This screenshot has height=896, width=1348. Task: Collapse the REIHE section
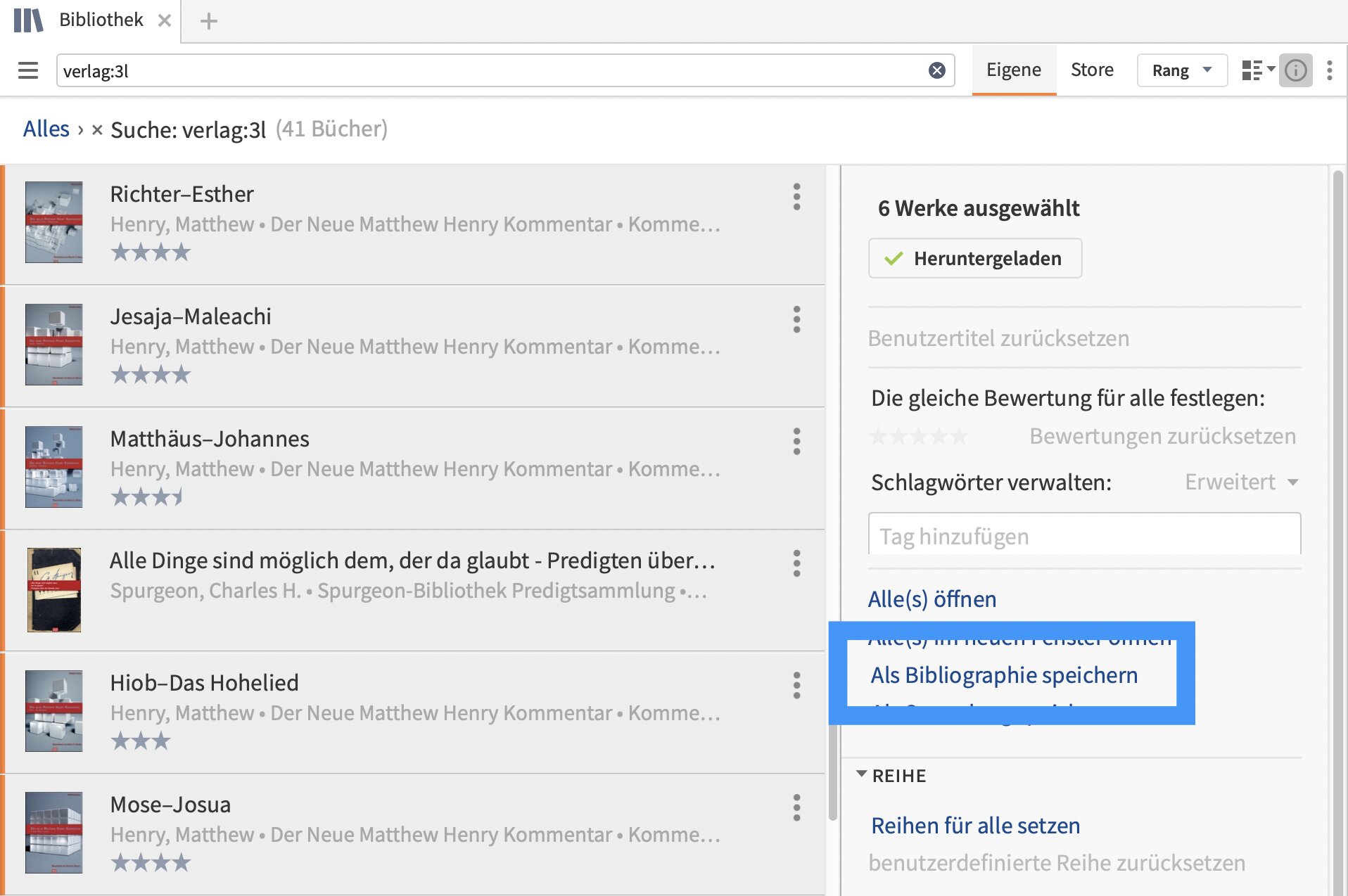click(862, 774)
